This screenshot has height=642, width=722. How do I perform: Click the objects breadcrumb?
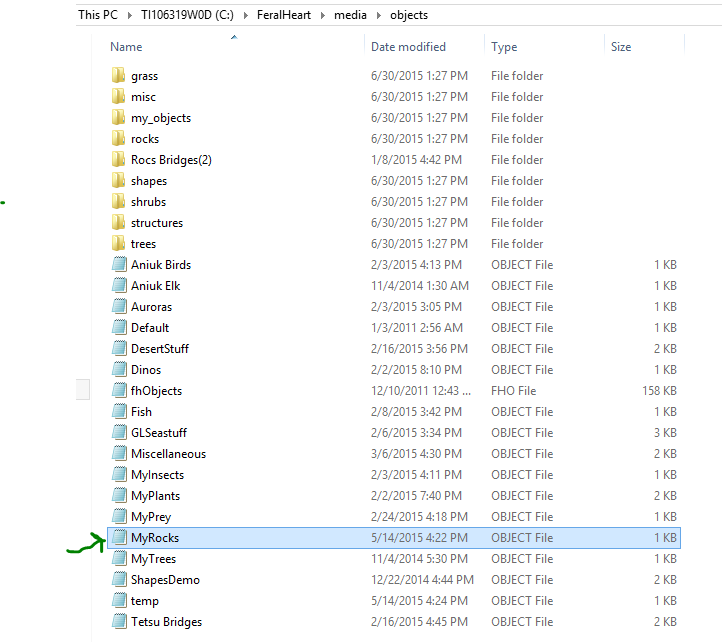coord(409,15)
